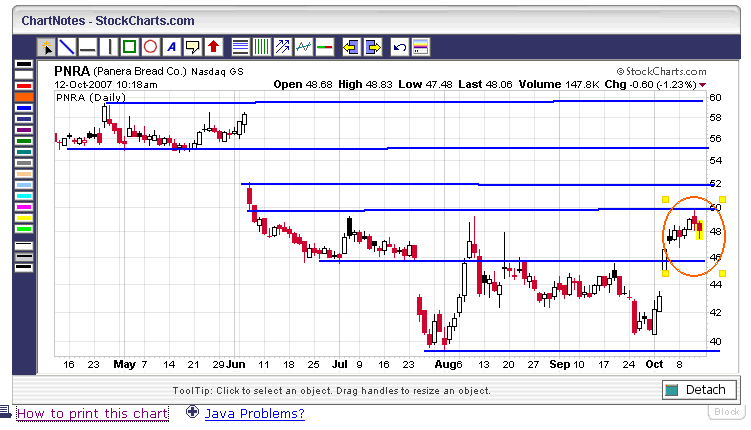Pick the red color swatch
The image size is (751, 430).
(24, 86)
